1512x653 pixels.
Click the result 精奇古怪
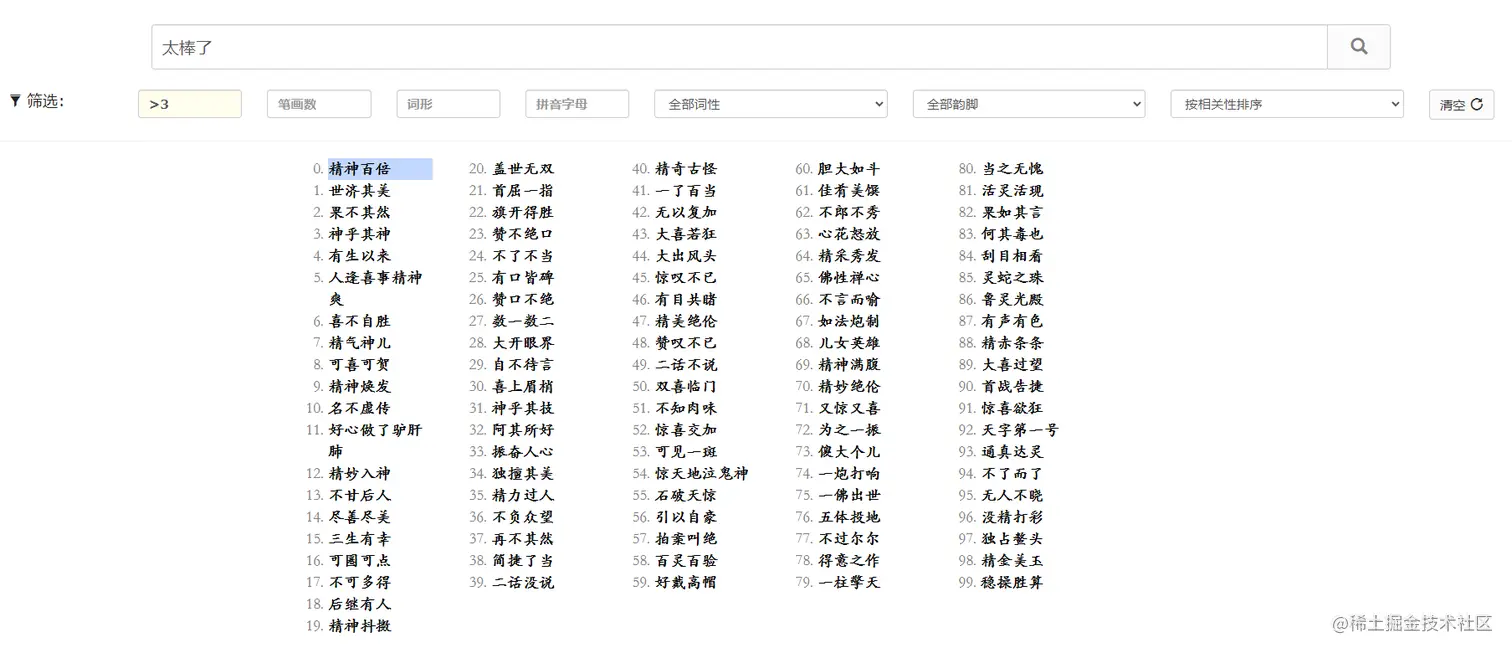(686, 169)
